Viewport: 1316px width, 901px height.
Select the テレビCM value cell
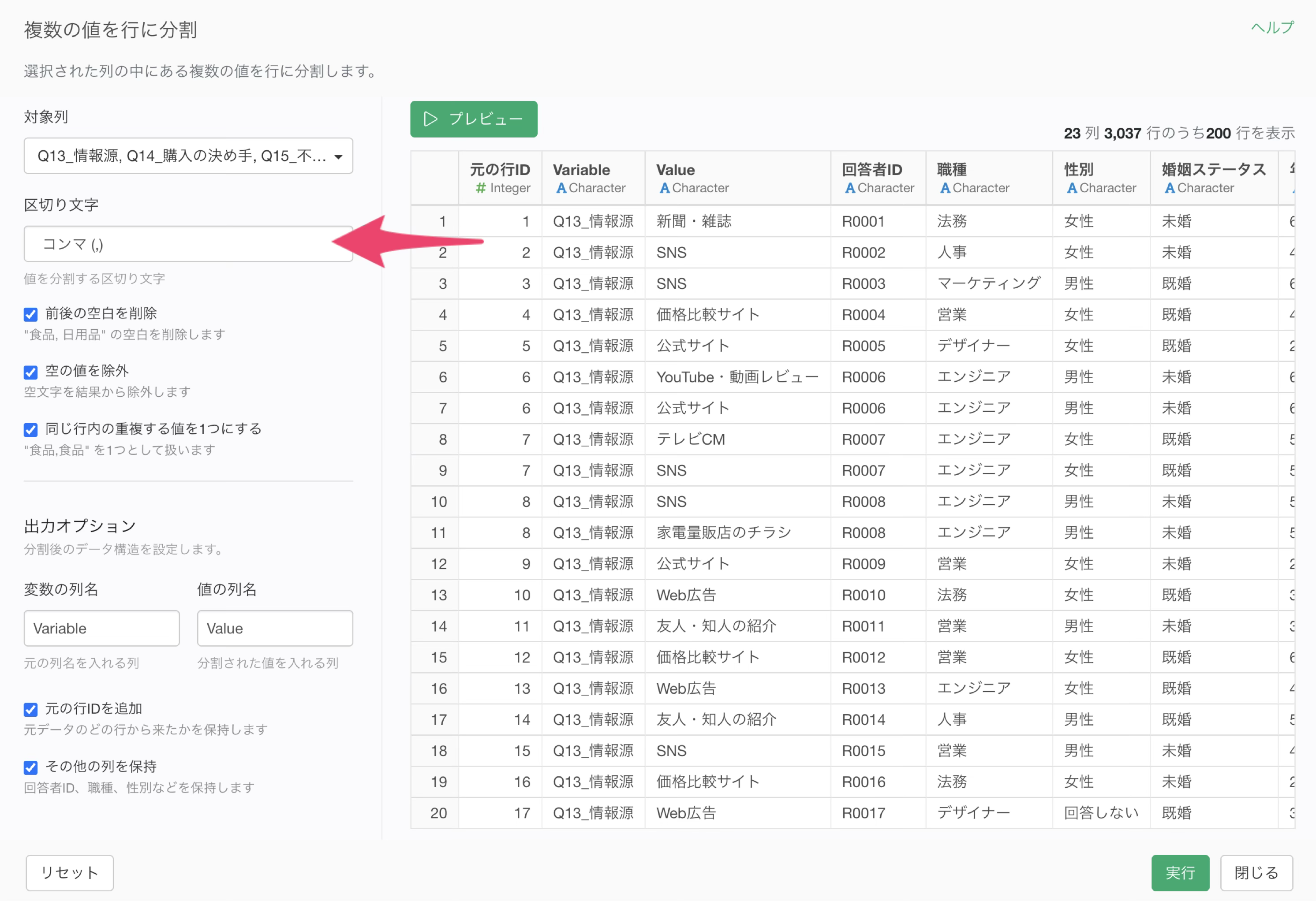(737, 439)
